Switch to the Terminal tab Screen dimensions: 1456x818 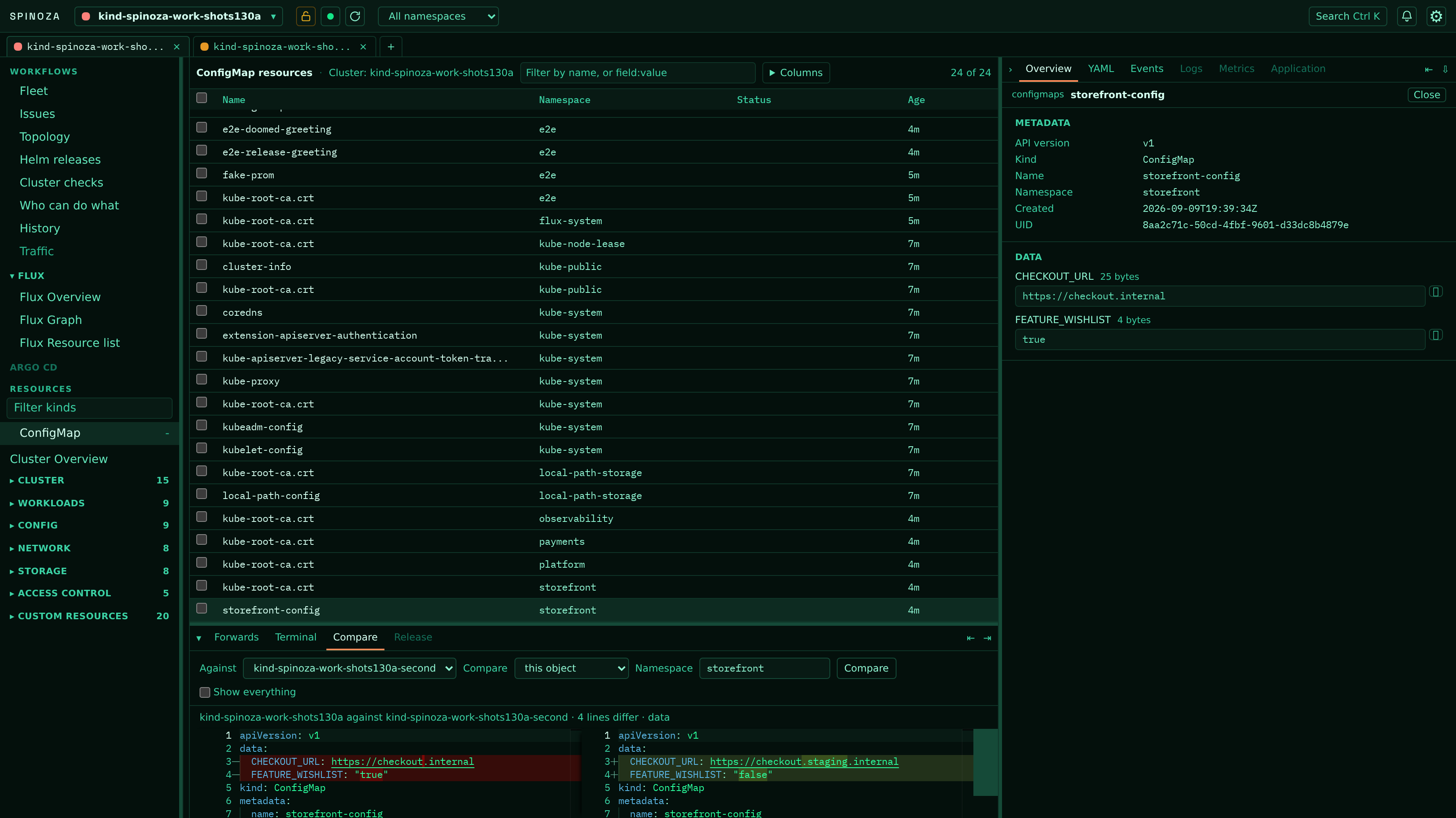[x=296, y=638]
